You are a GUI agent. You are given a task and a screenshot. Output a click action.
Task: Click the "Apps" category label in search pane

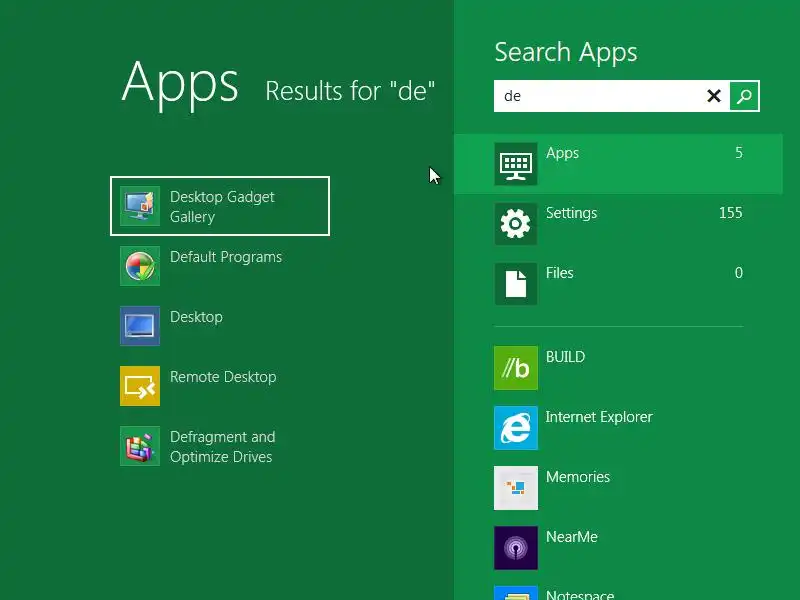(562, 153)
